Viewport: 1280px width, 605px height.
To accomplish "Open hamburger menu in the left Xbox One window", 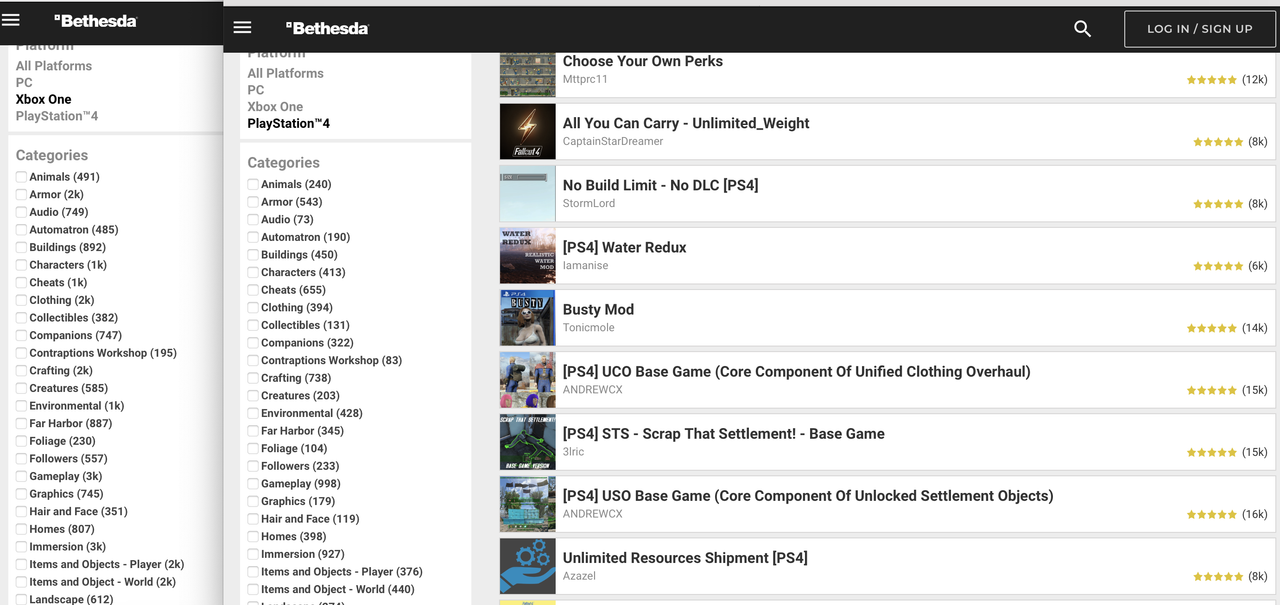I will 11,19.
